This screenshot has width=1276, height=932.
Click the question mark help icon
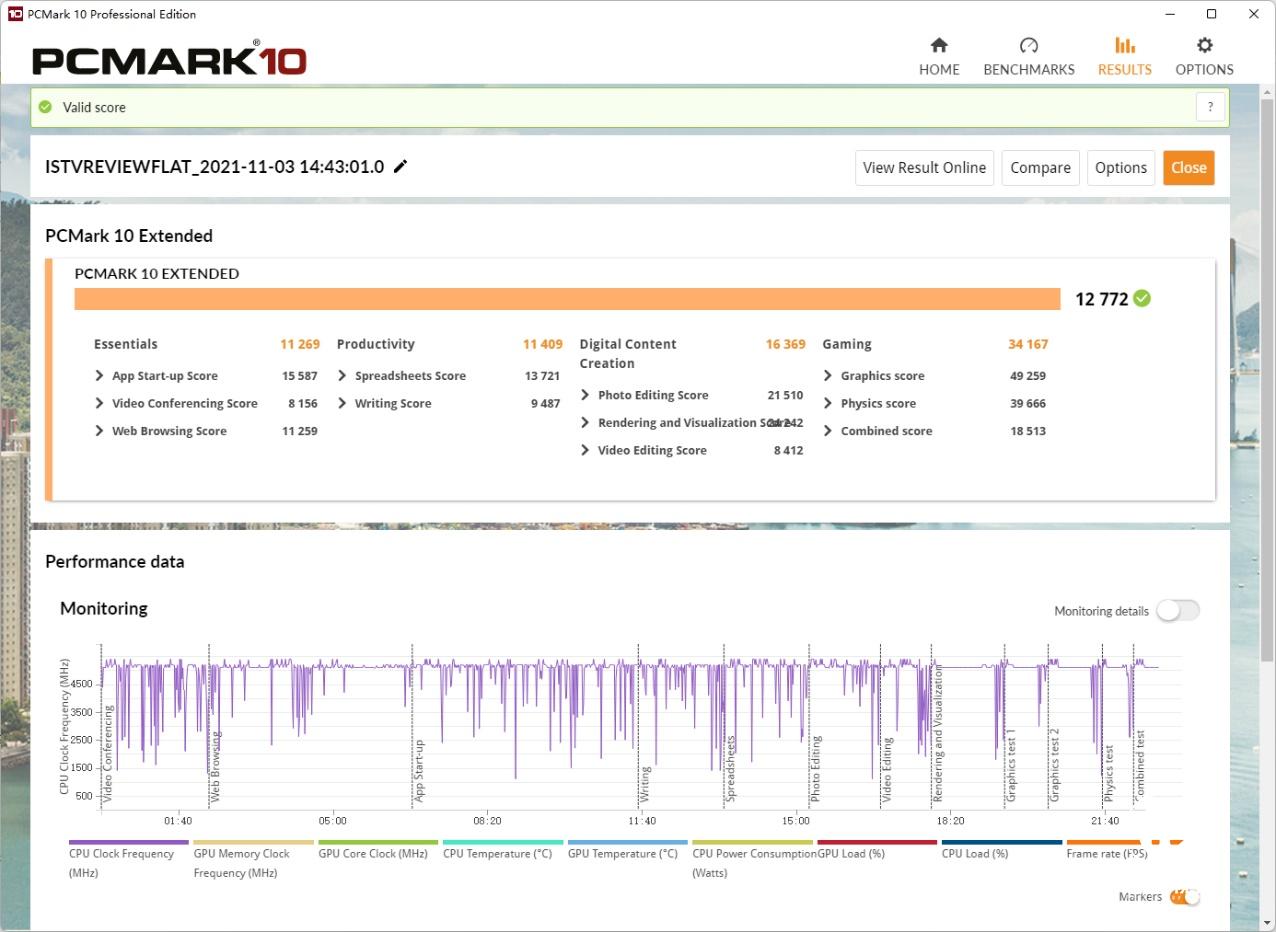[1210, 107]
